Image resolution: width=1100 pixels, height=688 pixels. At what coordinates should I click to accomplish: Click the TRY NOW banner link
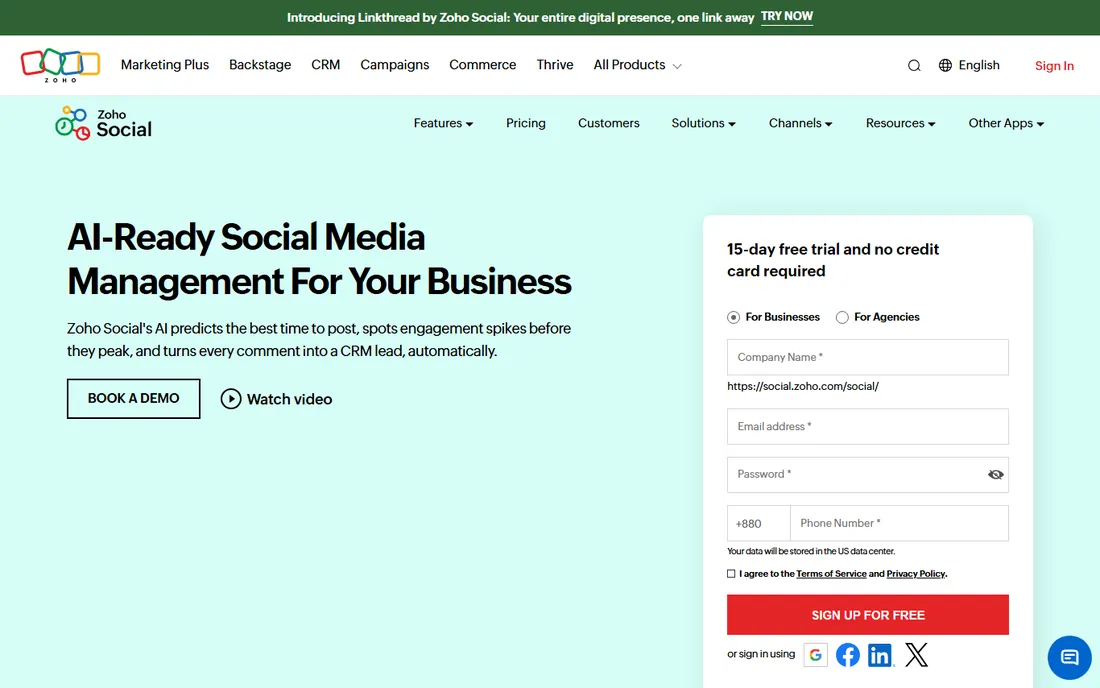coord(786,17)
